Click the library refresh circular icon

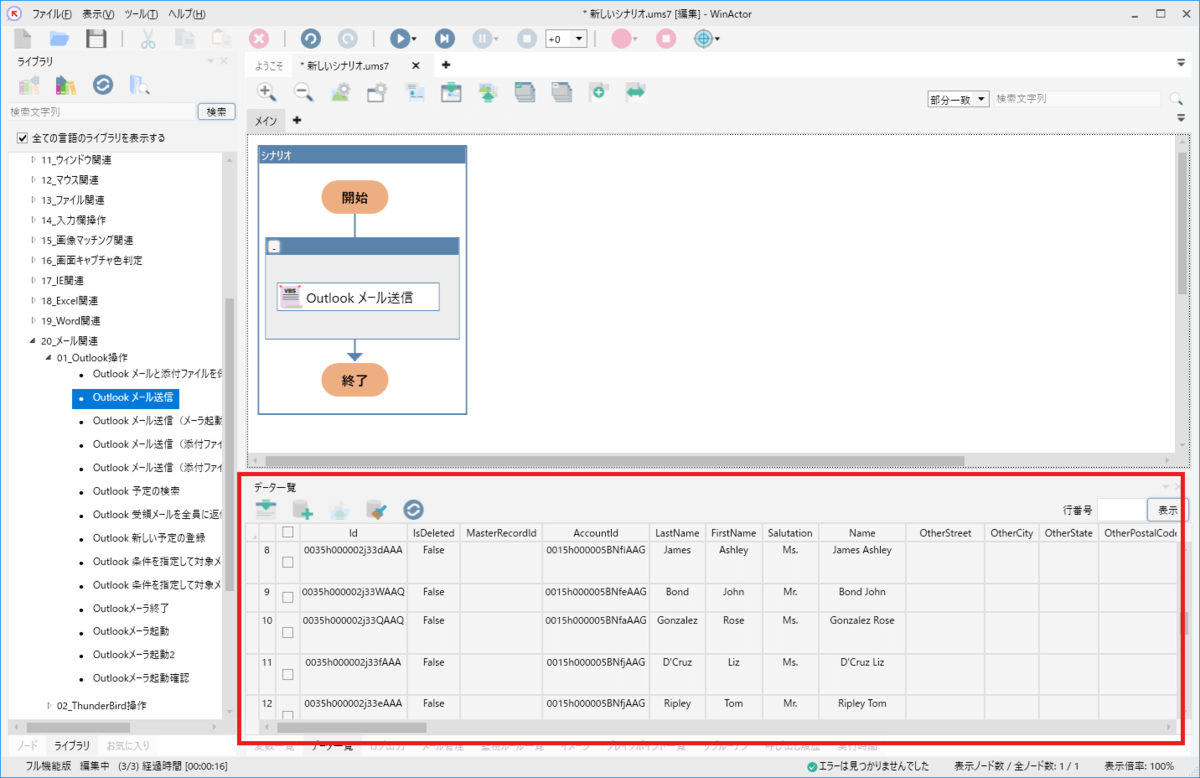[x=103, y=84]
